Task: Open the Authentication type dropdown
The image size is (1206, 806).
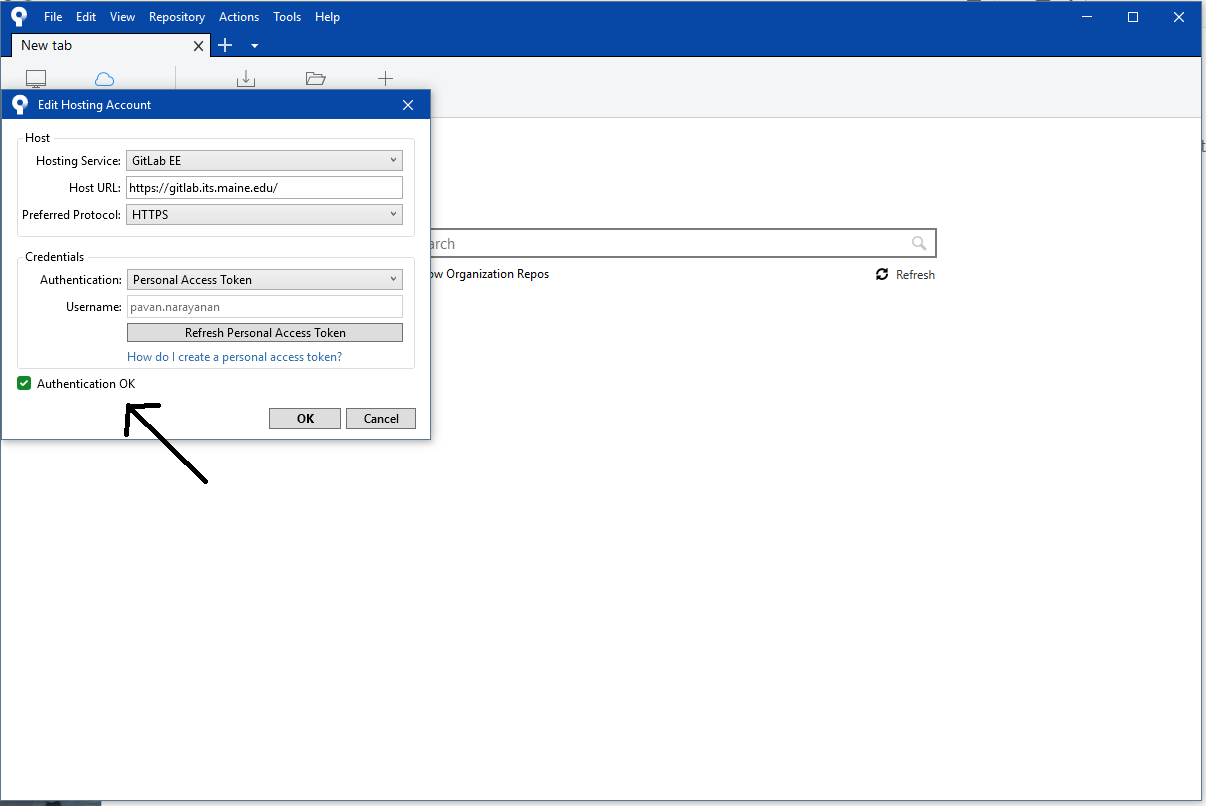Action: pos(265,280)
